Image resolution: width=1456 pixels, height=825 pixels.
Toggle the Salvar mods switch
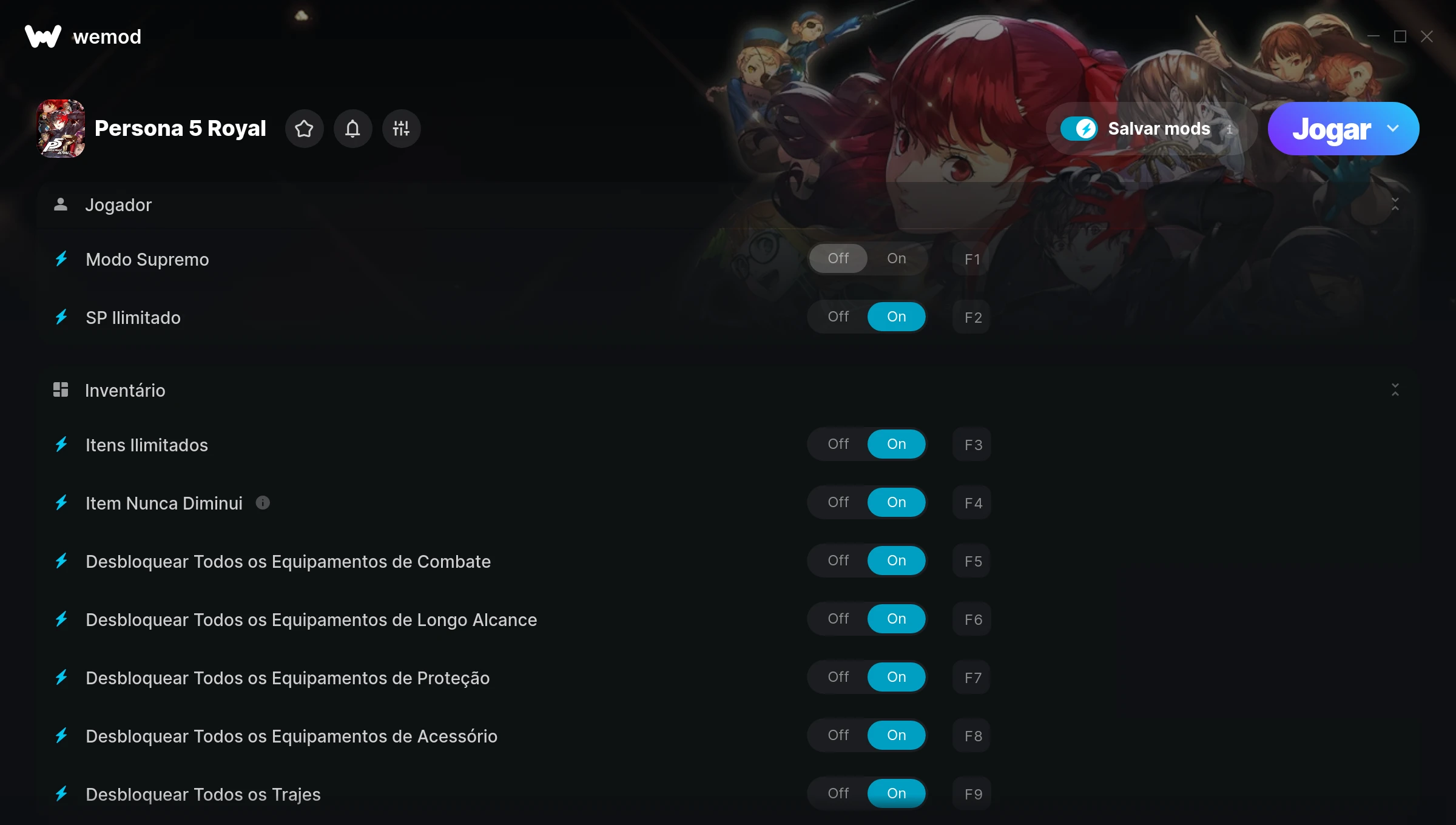click(x=1079, y=129)
